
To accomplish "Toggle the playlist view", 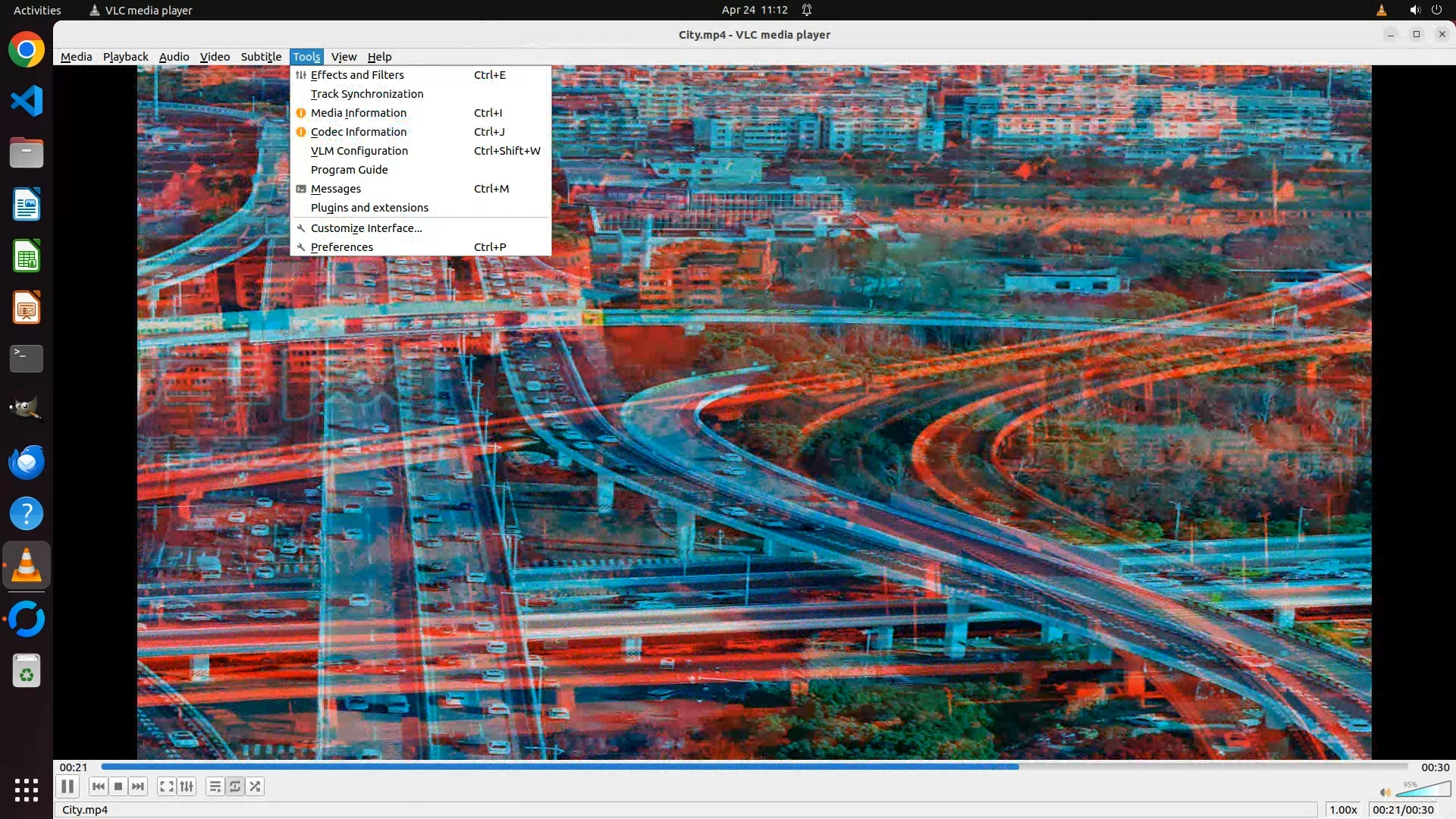I will [215, 786].
